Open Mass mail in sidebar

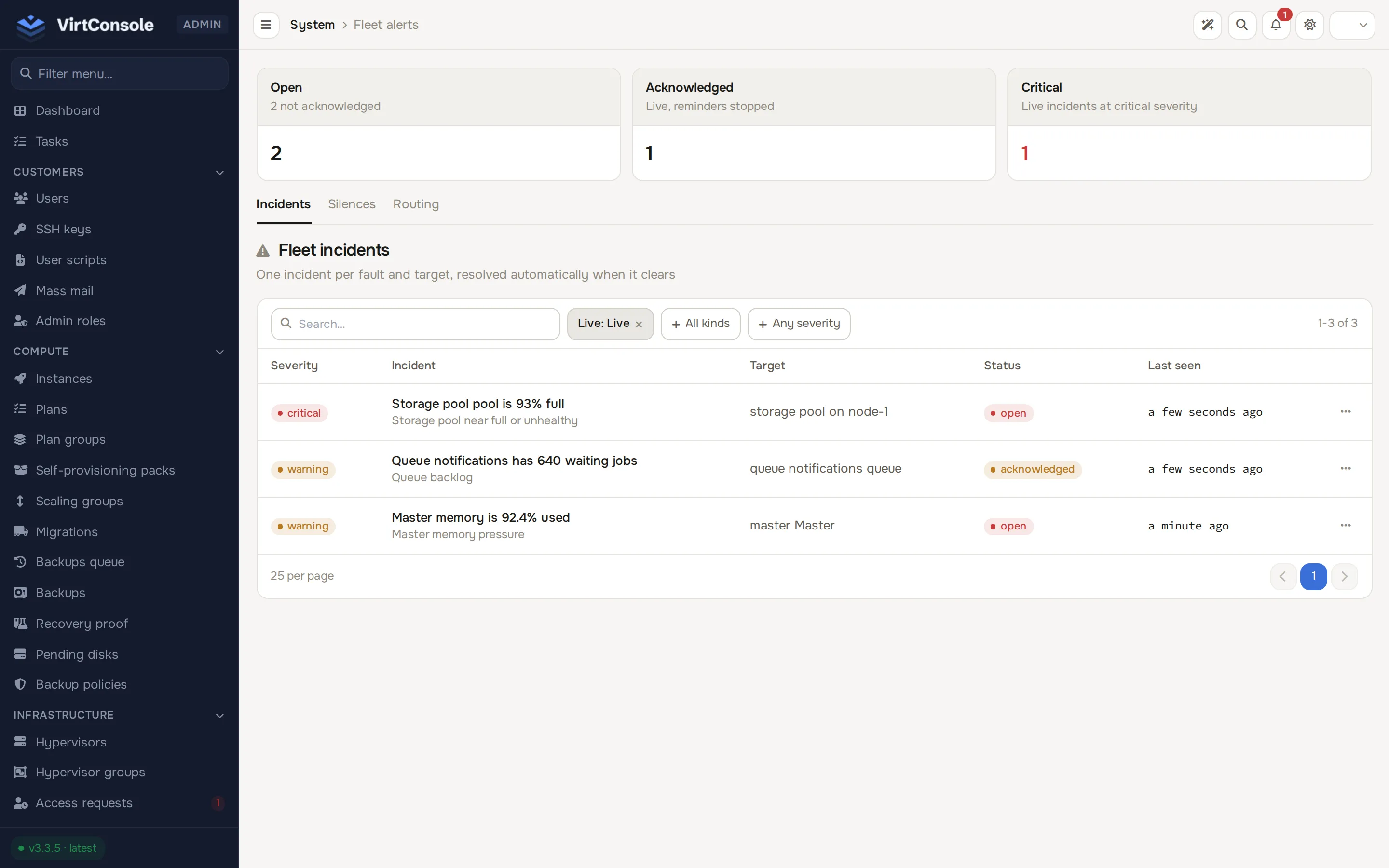click(120, 290)
